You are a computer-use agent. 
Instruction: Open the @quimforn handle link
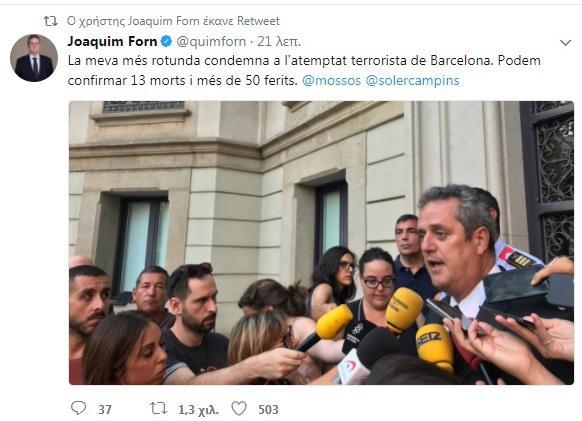point(211,42)
